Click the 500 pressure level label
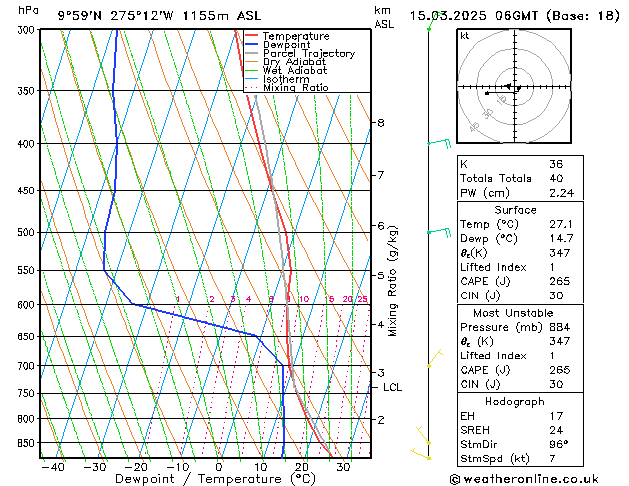 28,233
